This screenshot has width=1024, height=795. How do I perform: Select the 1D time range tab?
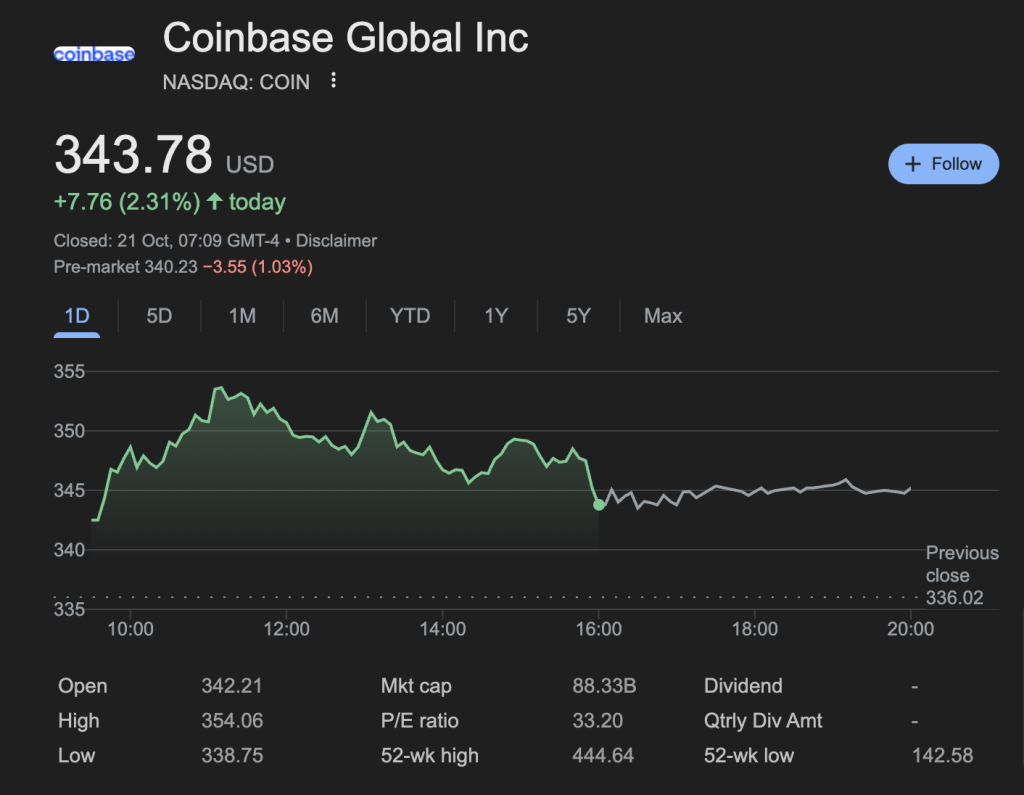pyautogui.click(x=77, y=316)
